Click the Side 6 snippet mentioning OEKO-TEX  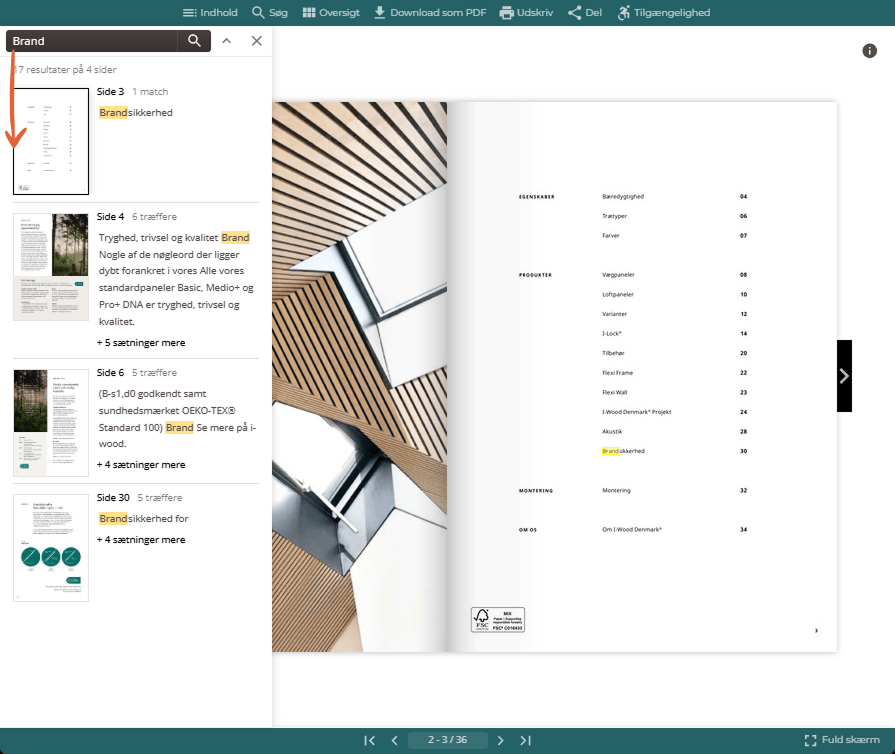click(178, 418)
